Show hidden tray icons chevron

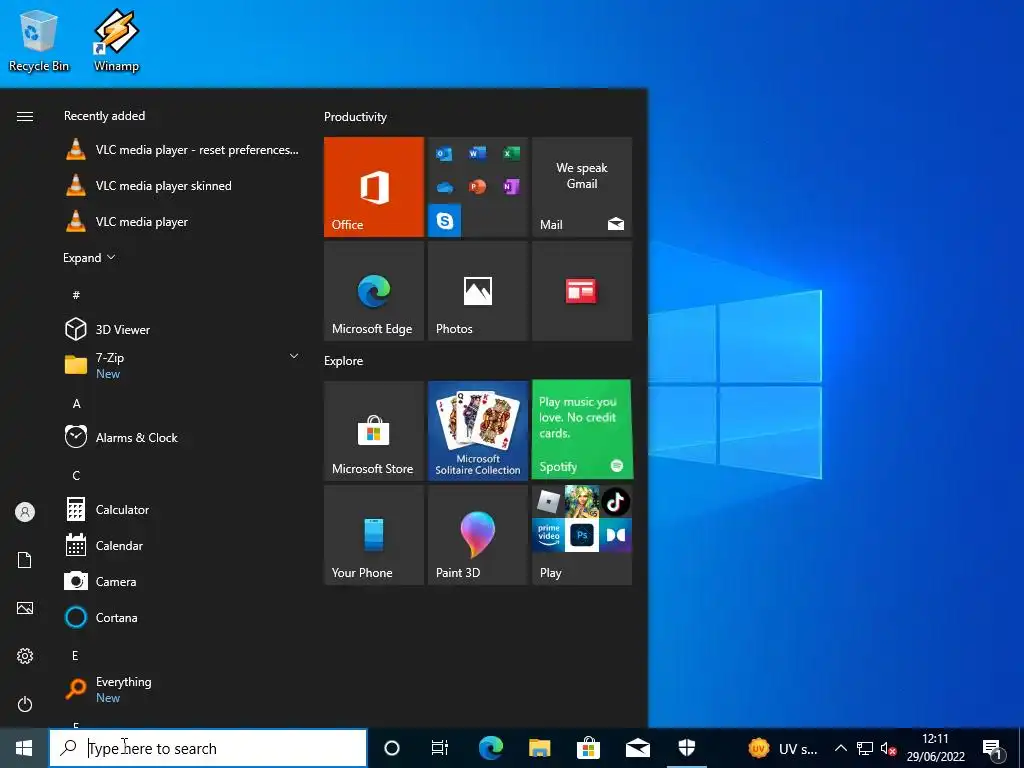(841, 748)
